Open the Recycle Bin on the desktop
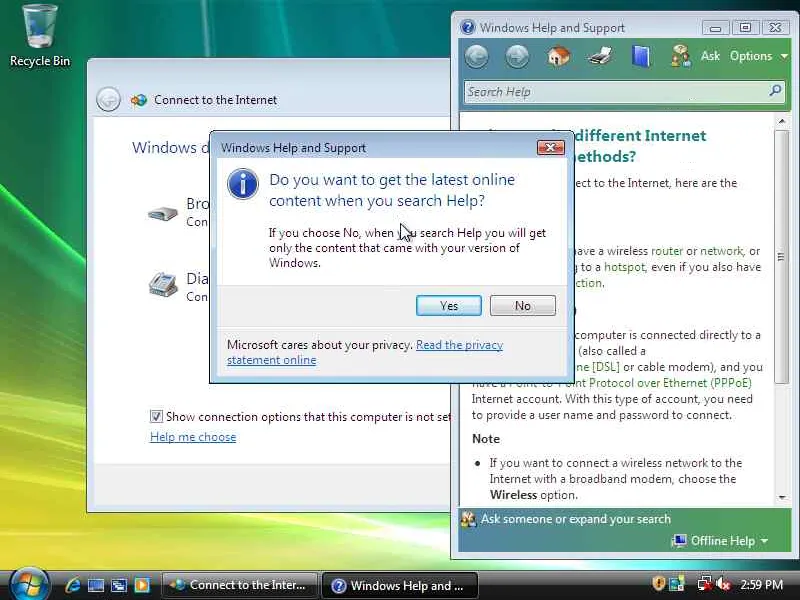Screen dimensions: 800x600 pos(40,36)
